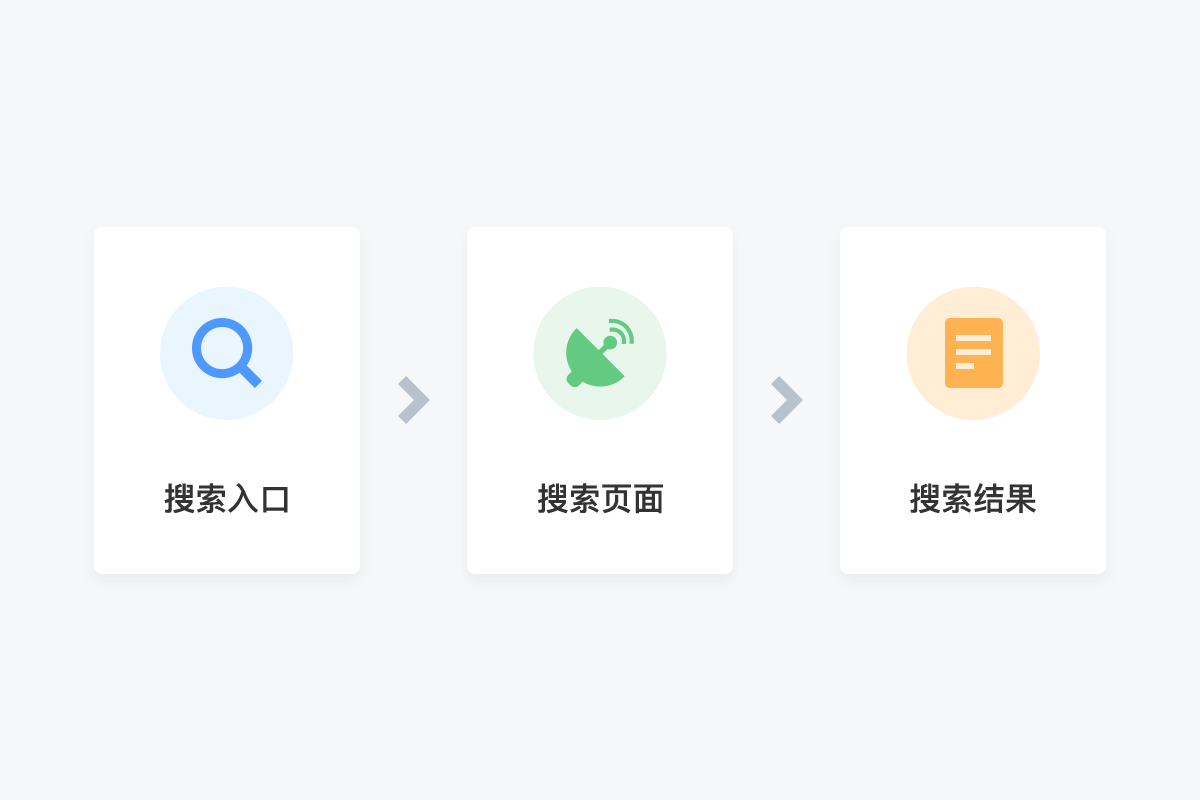Click the chevron before 搜索结果 card

pos(787,400)
